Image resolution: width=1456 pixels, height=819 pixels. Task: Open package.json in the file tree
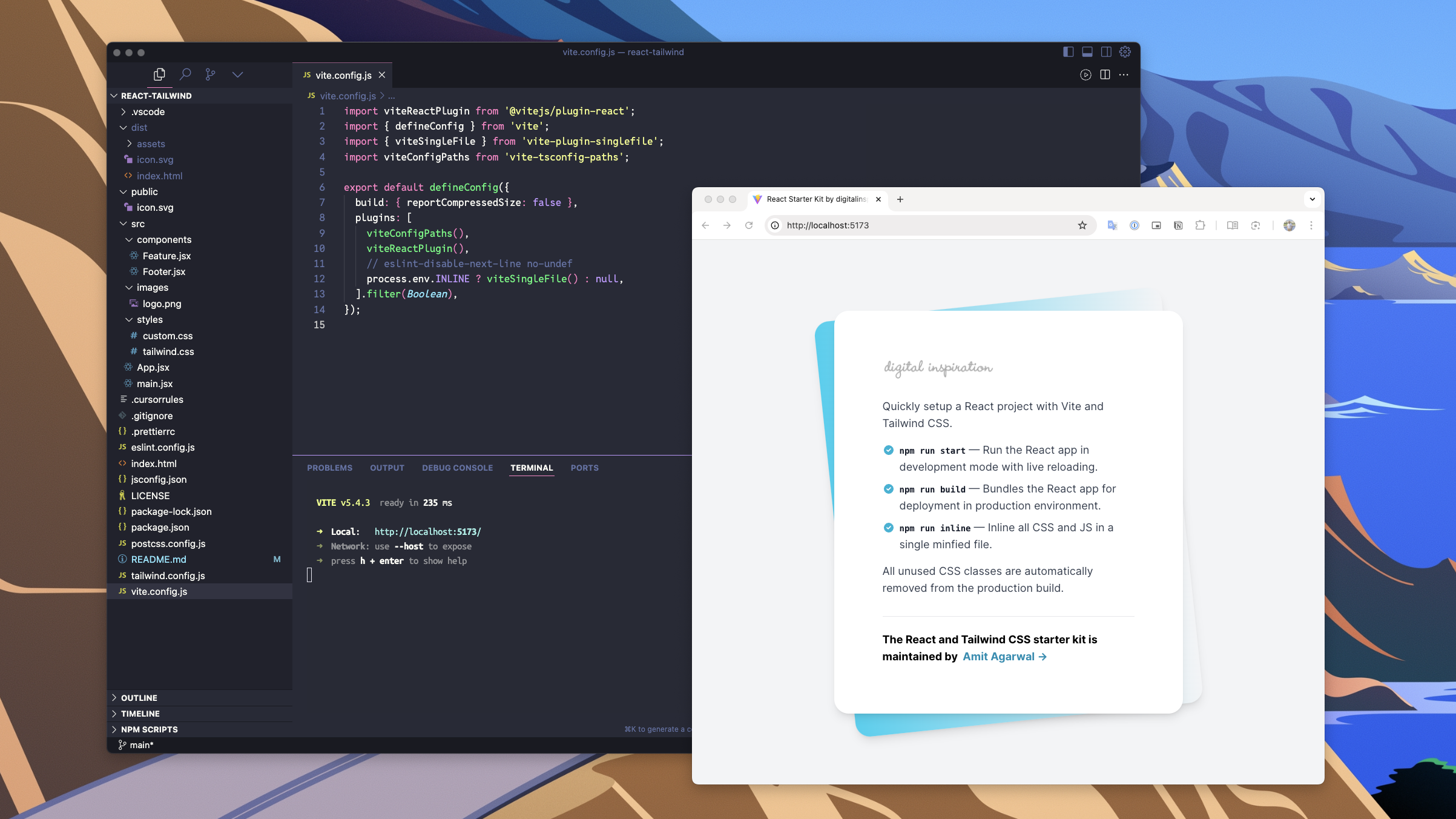[x=160, y=527]
